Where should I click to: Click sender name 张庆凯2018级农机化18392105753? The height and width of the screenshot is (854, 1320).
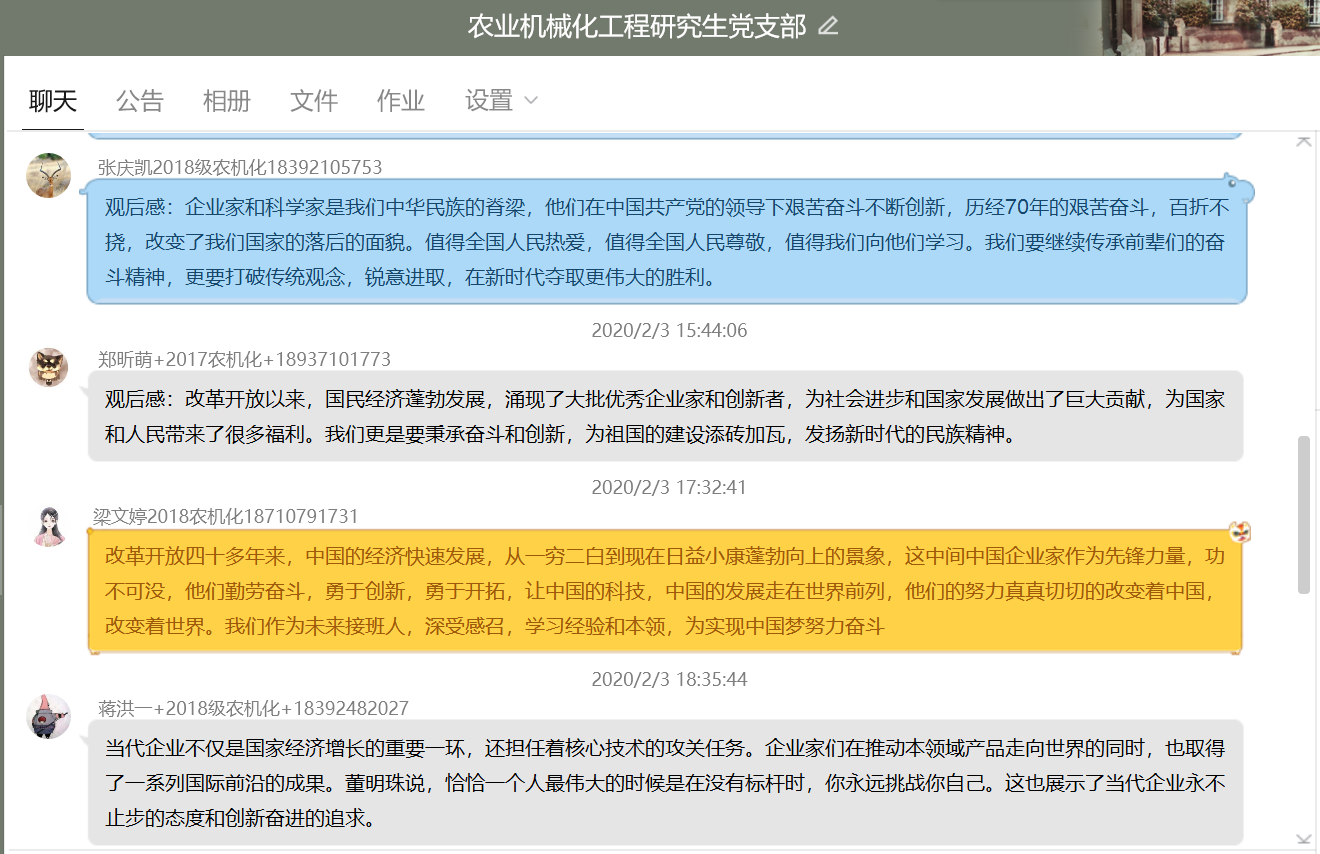tap(240, 167)
